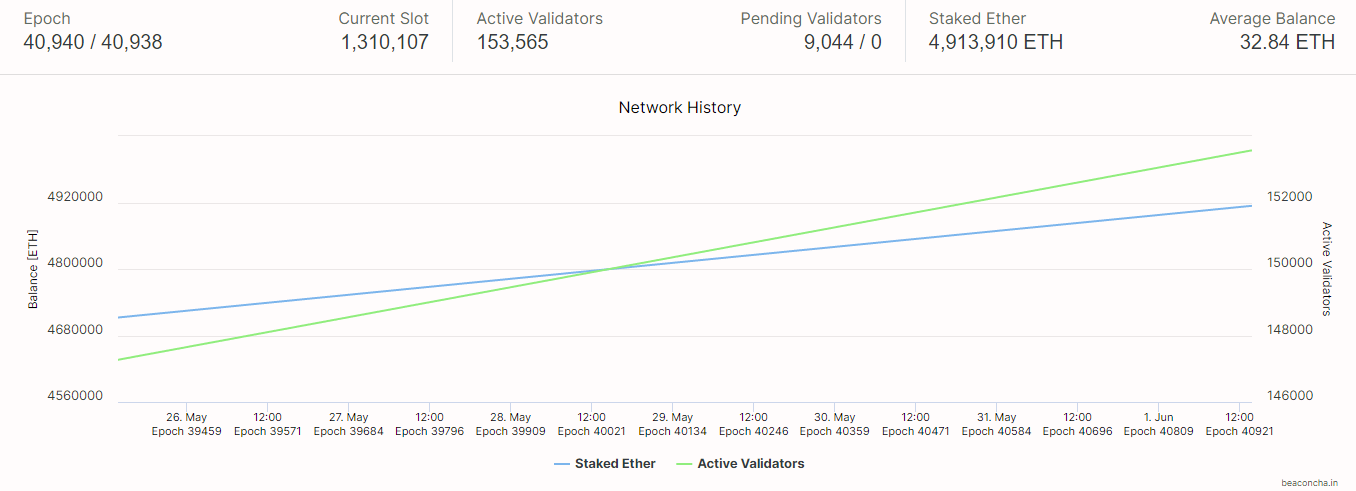Toggle the Active Validators legend series
The height and width of the screenshot is (491, 1356).
(750, 464)
